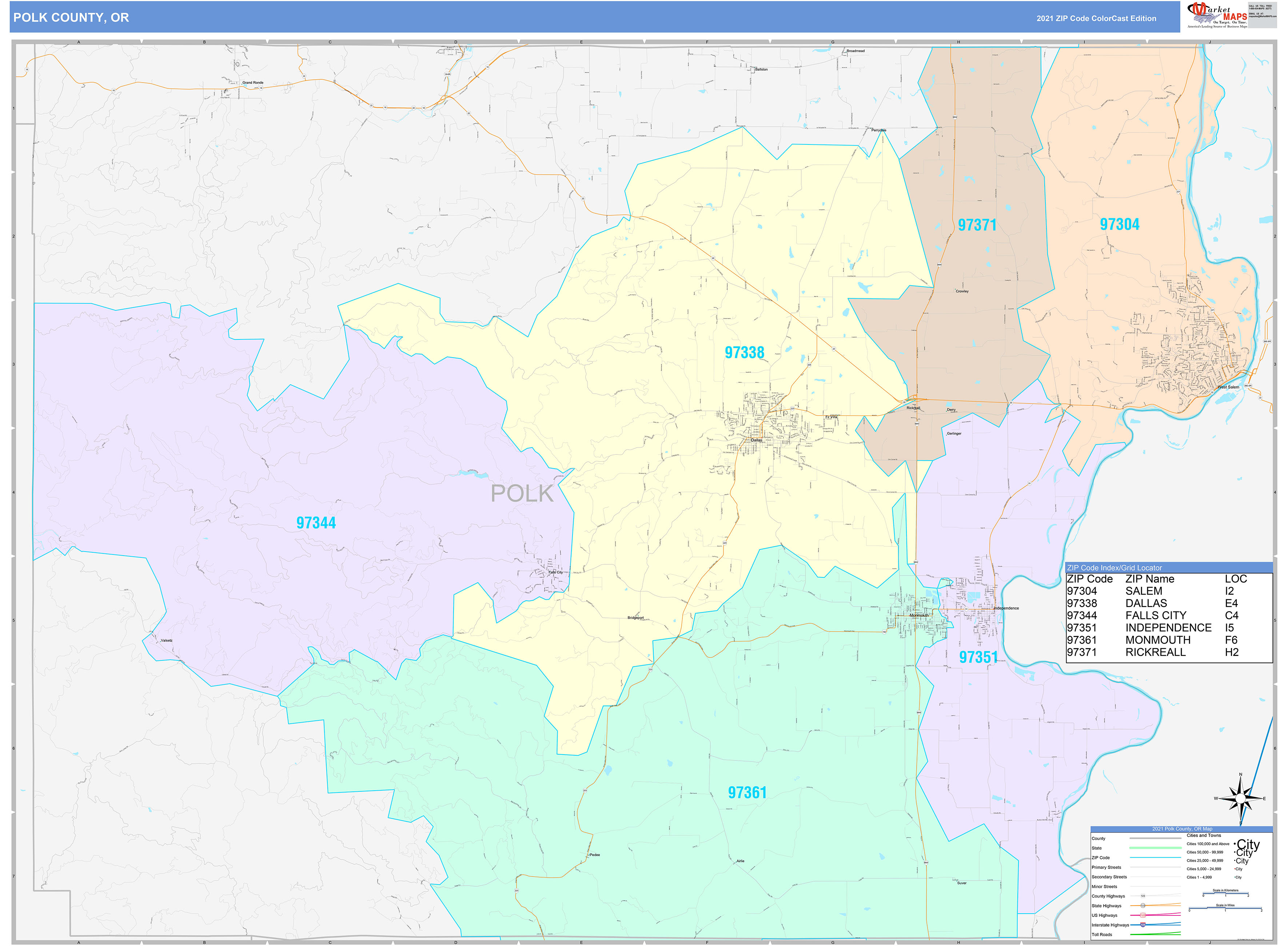Click the West Salem city label
1288x946 pixels.
tap(1228, 387)
